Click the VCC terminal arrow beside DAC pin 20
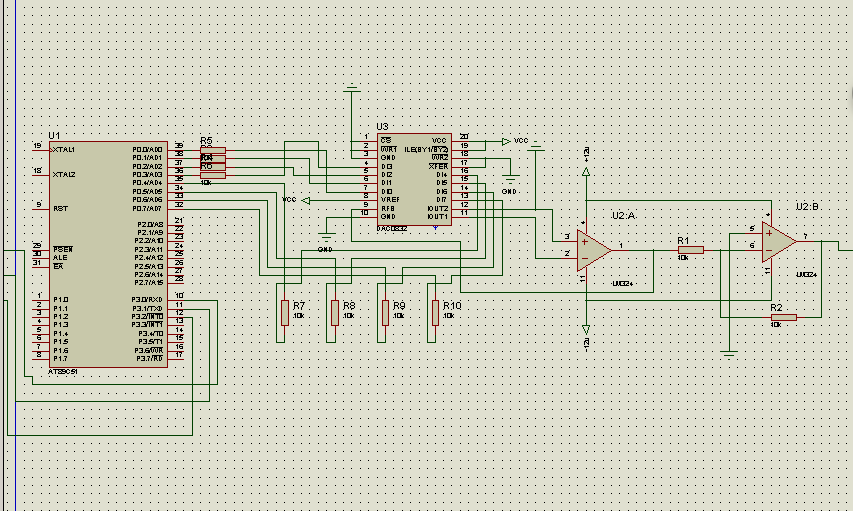The height and width of the screenshot is (511, 853). point(506,141)
